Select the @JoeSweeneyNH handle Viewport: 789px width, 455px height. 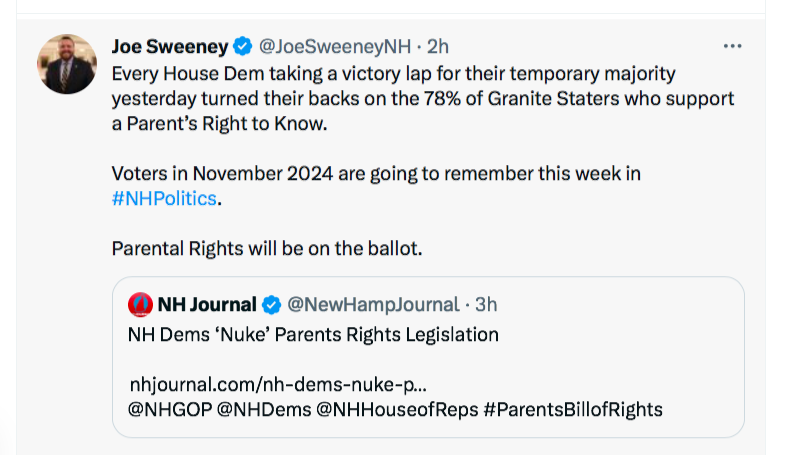334,46
